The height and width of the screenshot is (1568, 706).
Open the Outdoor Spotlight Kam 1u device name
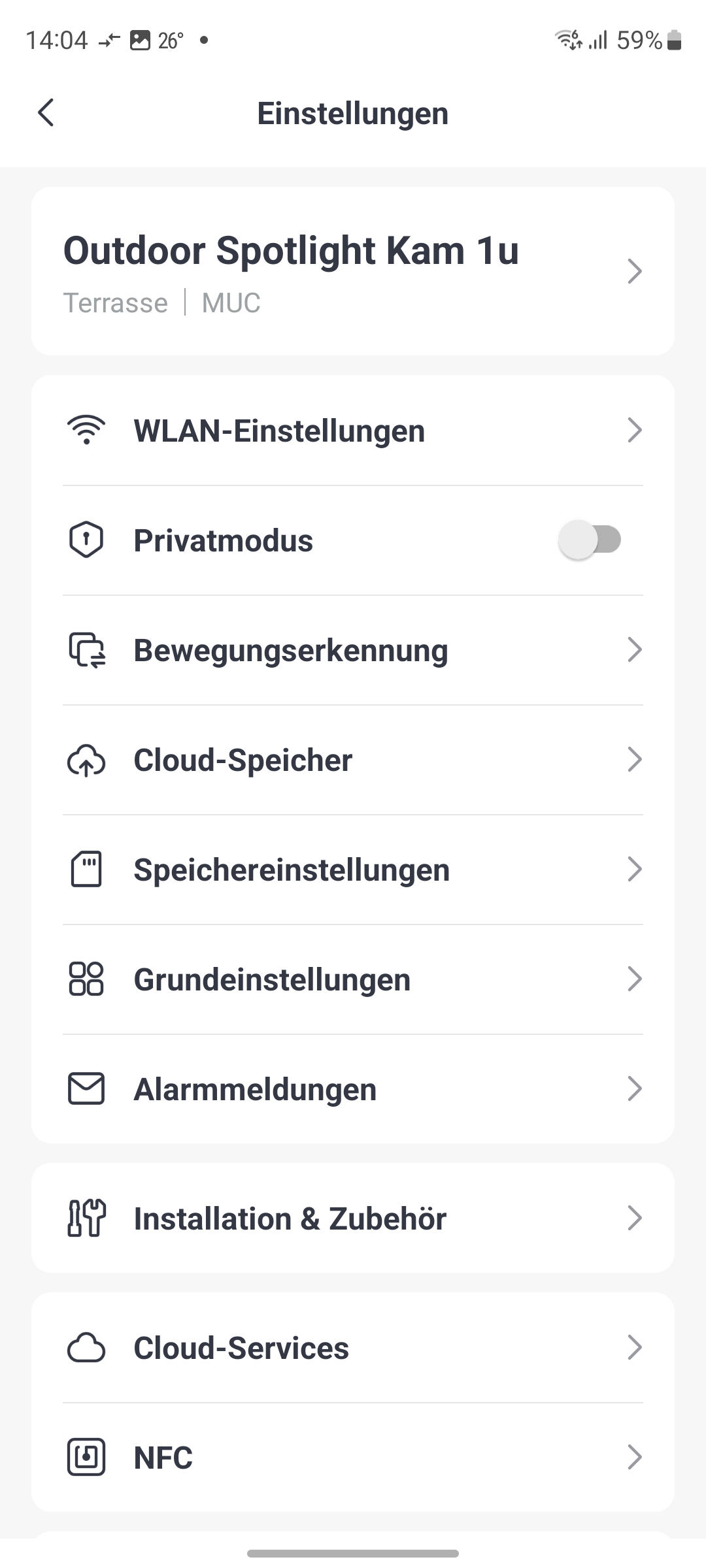[x=291, y=251]
